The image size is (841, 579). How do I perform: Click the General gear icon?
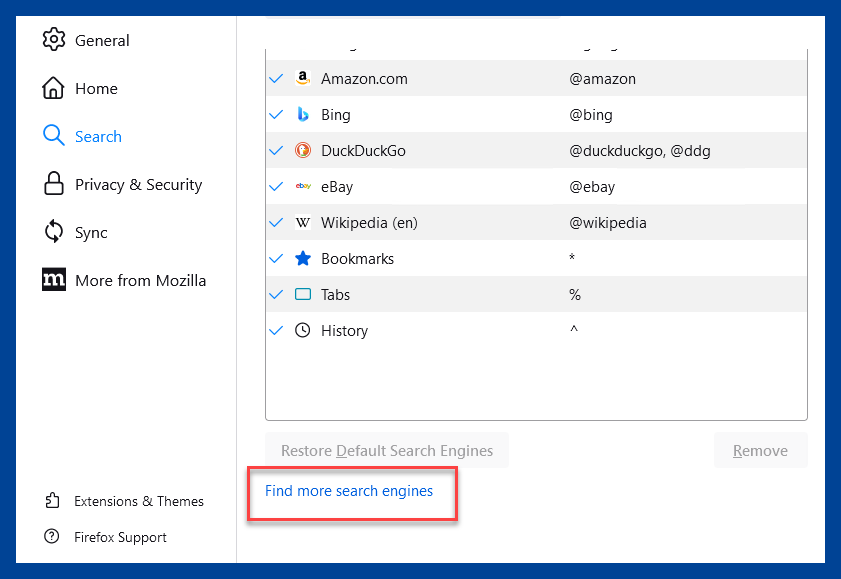point(54,40)
